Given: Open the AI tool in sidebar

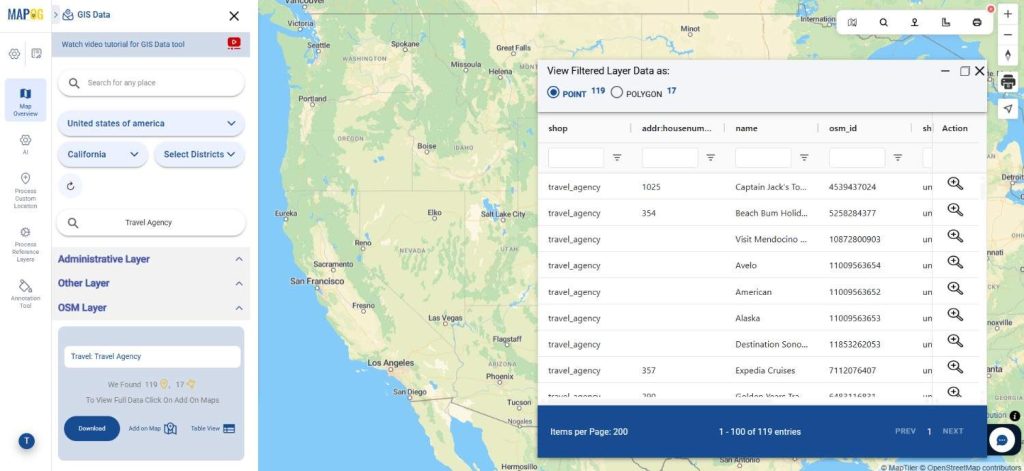Looking at the screenshot, I should click(x=25, y=144).
